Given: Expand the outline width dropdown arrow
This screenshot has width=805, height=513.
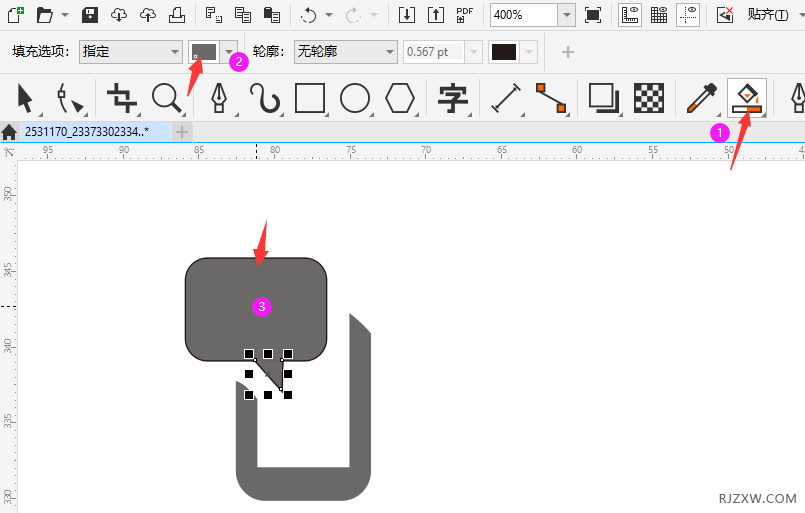Looking at the screenshot, I should 473,52.
